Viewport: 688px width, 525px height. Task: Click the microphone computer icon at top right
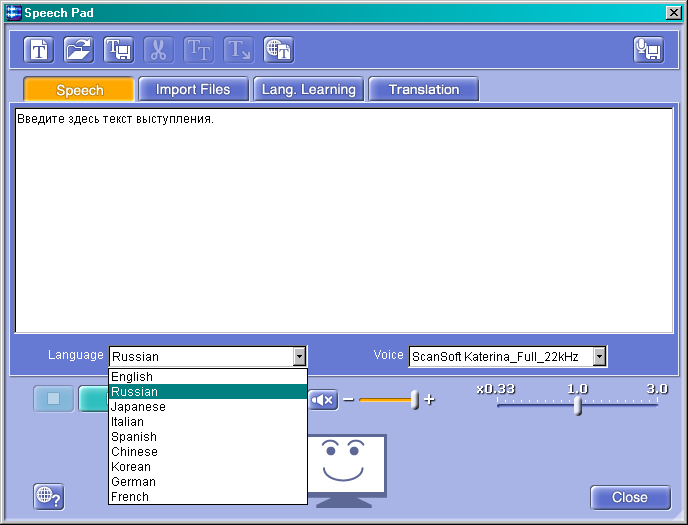pos(648,50)
